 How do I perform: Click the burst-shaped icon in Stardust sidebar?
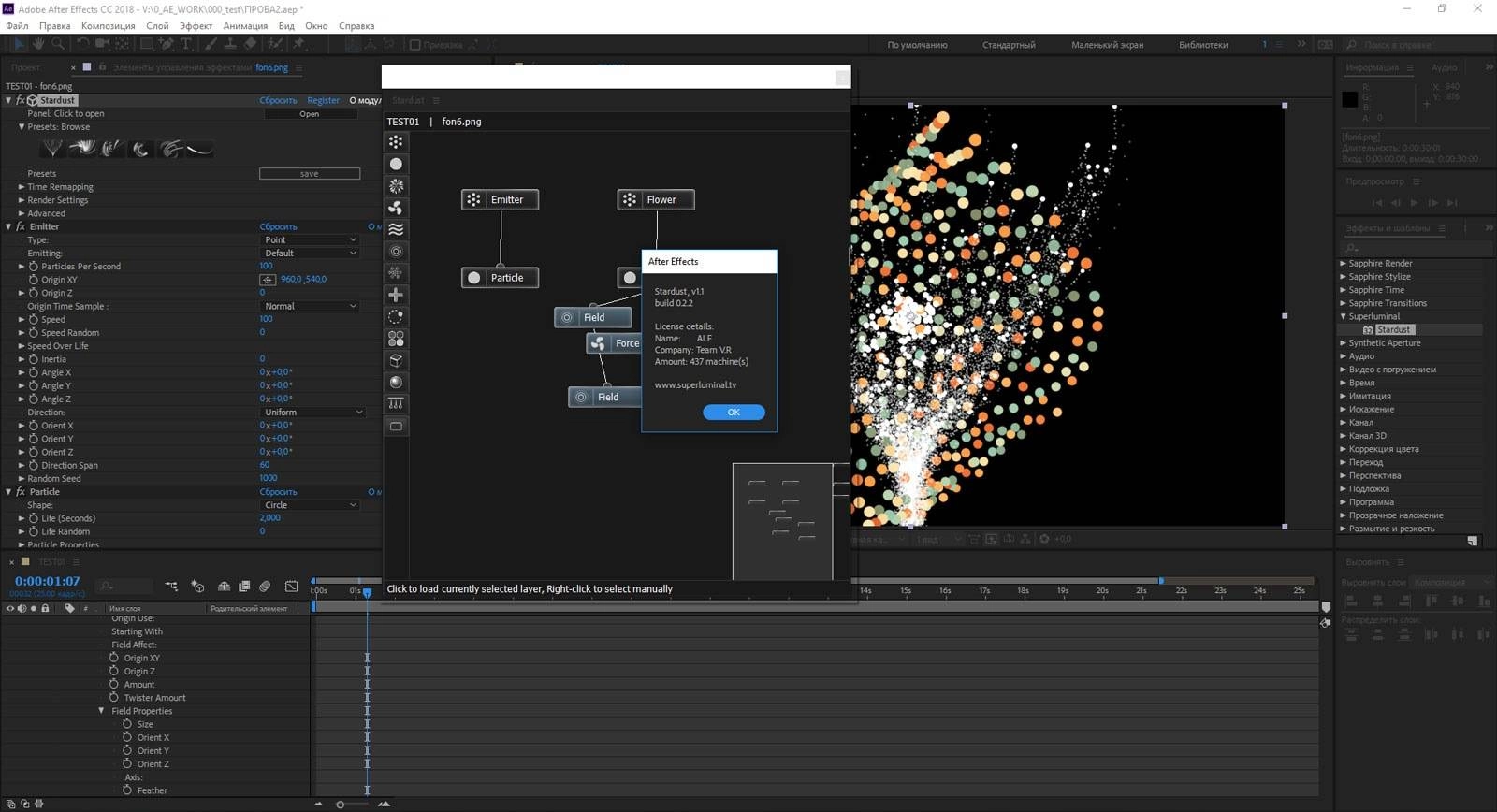pos(396,185)
